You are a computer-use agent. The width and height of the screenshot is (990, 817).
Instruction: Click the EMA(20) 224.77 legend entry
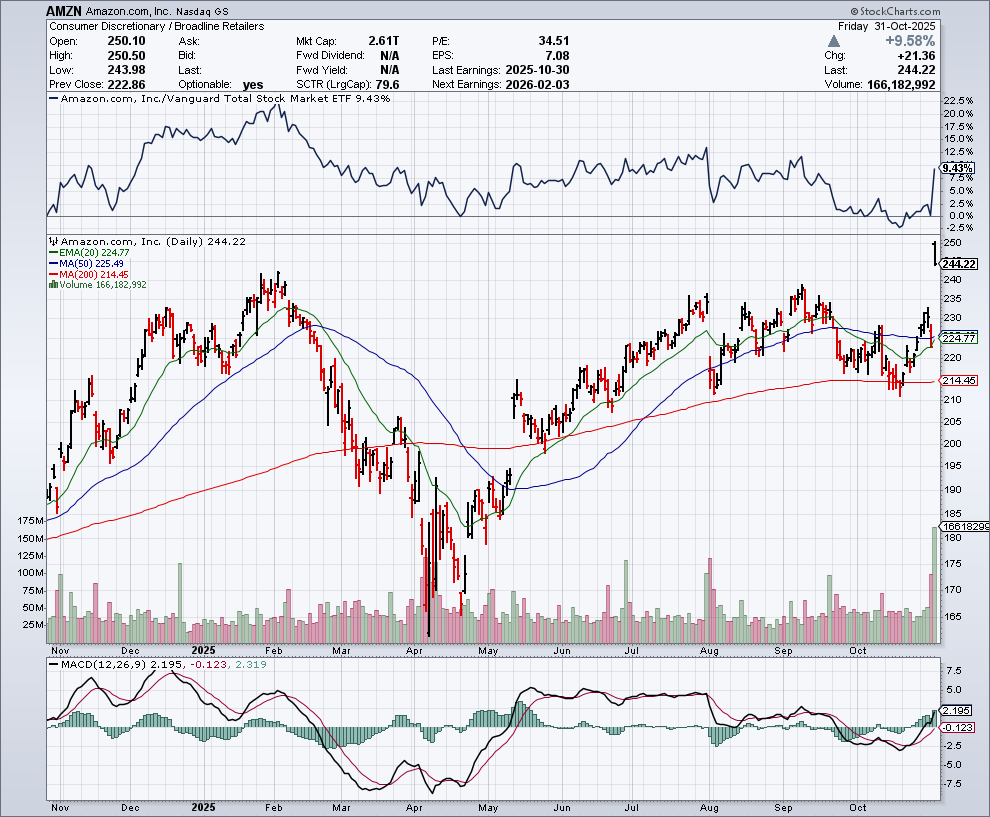click(x=89, y=253)
